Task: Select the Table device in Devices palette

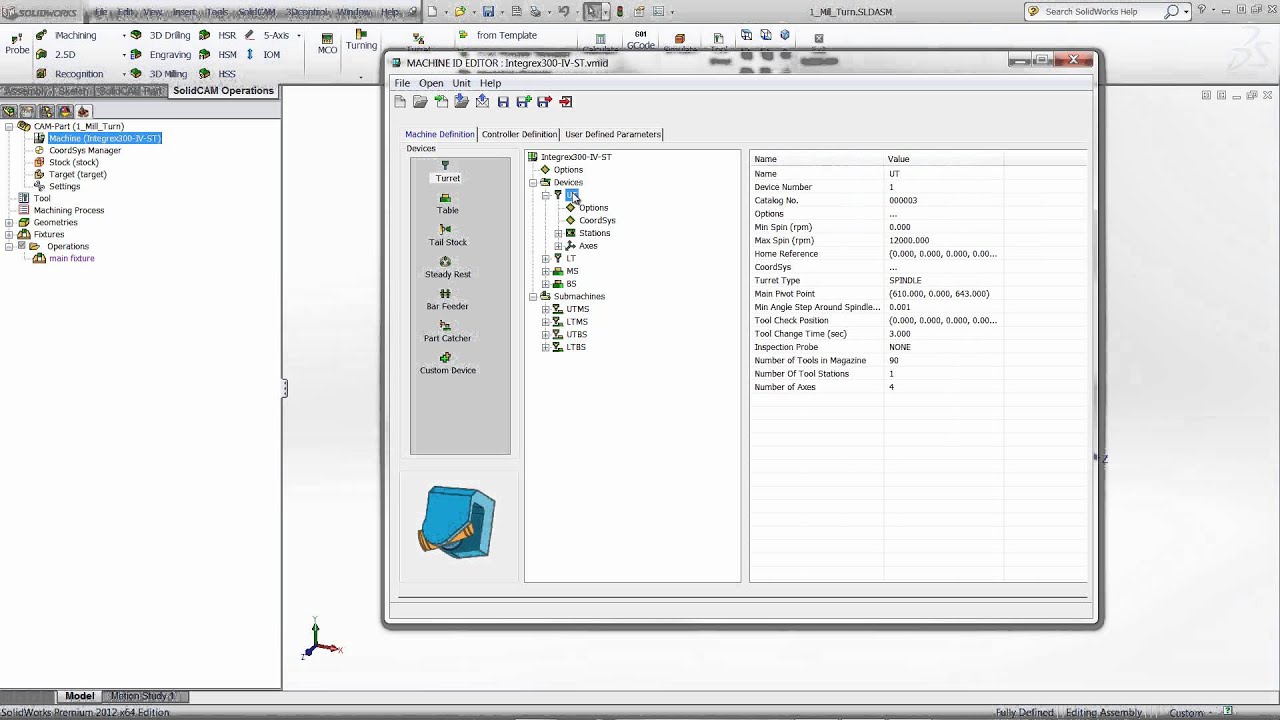Action: point(446,204)
